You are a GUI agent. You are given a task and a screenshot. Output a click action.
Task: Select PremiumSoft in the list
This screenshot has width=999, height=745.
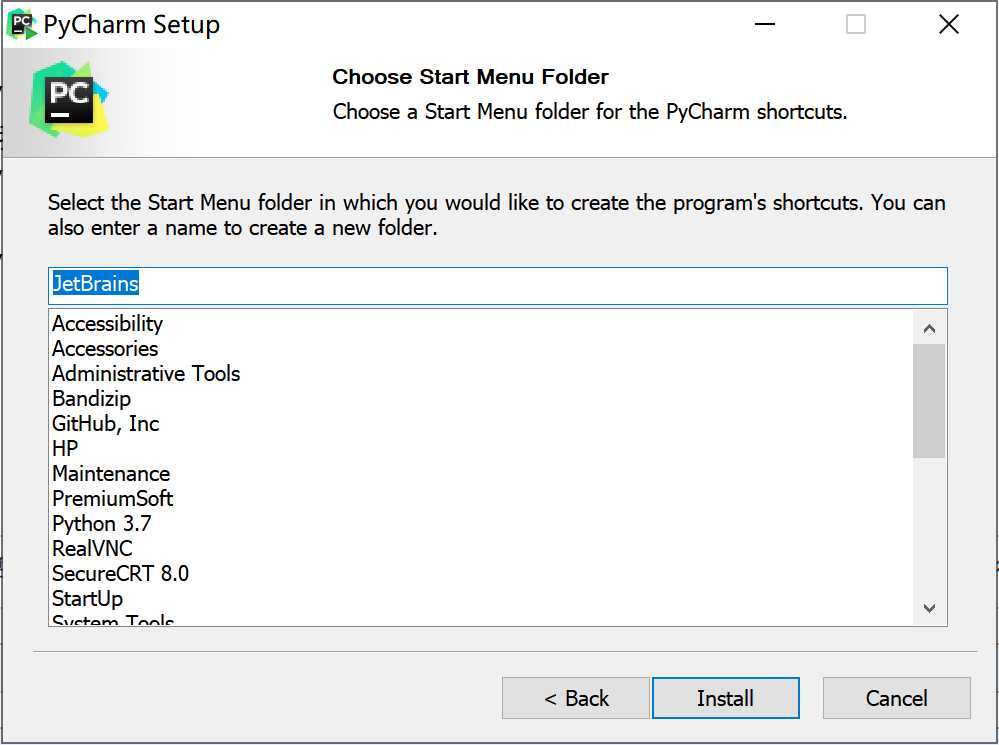pyautogui.click(x=112, y=499)
